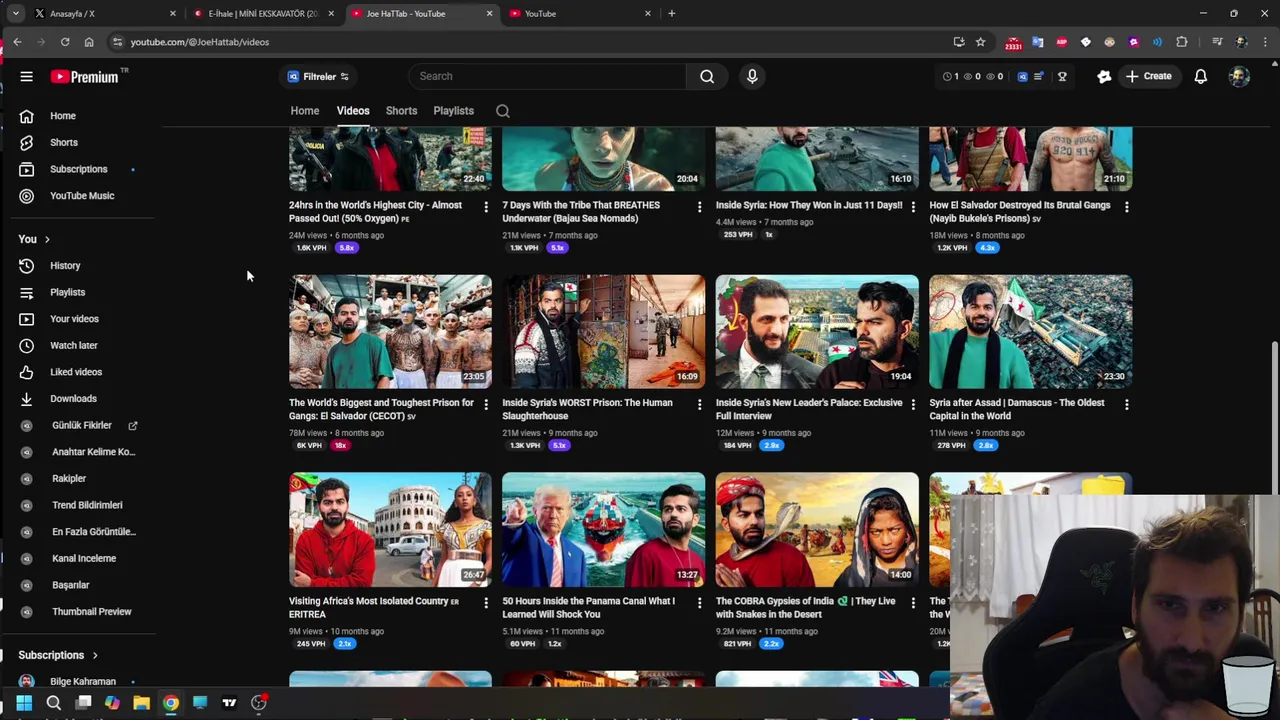
Task: Reload the page
Action: tap(65, 42)
